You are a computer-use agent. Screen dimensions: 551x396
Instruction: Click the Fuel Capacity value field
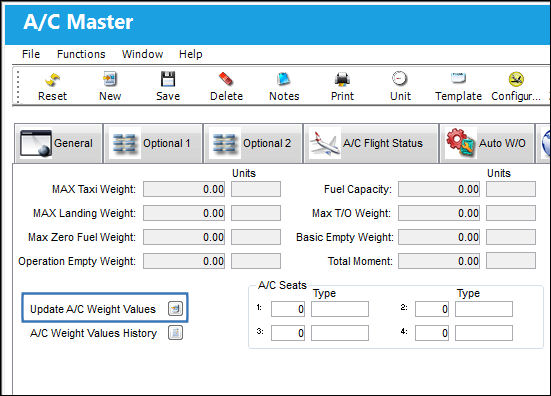coord(439,189)
